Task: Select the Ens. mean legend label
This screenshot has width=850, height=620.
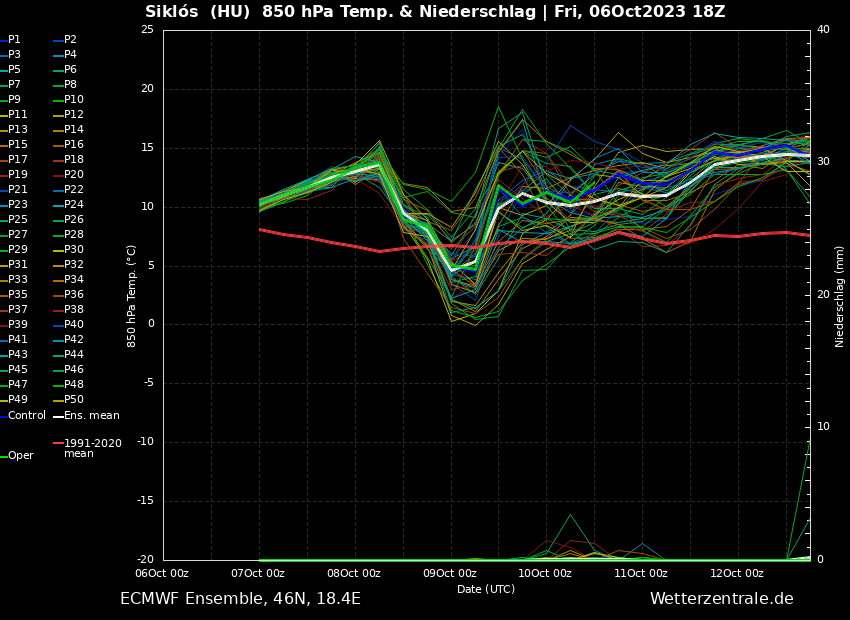Action: click(x=91, y=415)
